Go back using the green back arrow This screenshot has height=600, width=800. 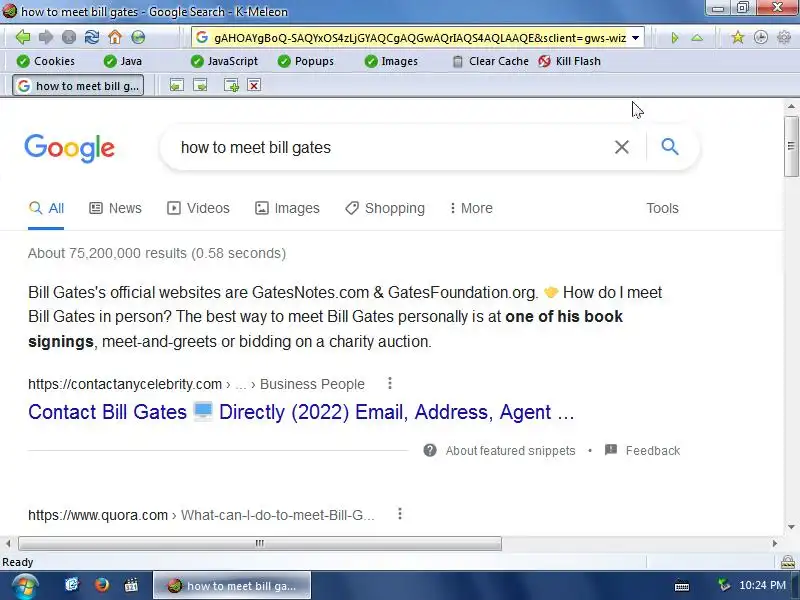22,37
